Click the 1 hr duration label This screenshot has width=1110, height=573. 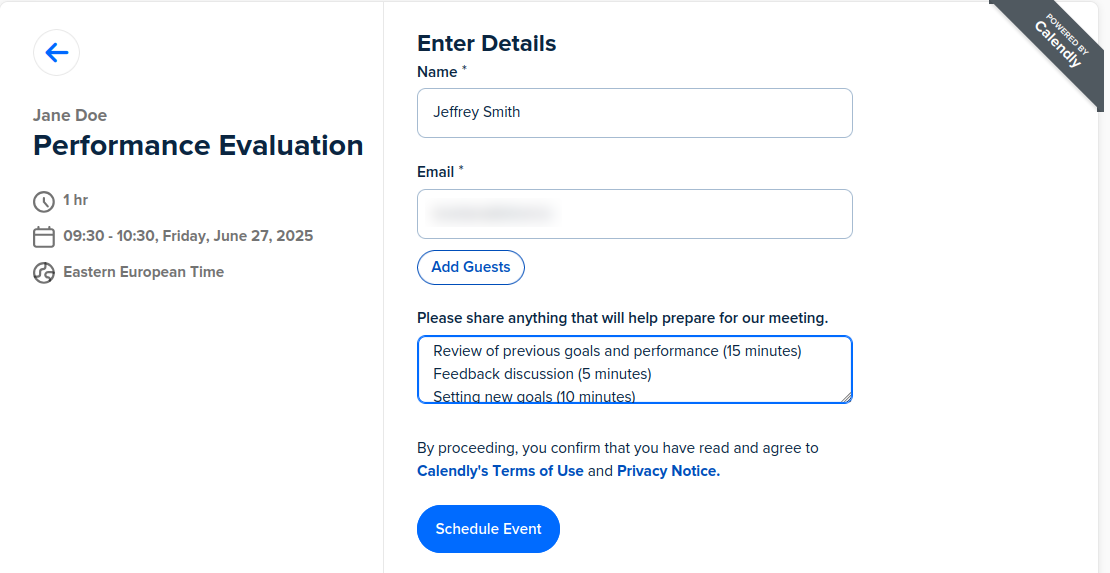(75, 200)
